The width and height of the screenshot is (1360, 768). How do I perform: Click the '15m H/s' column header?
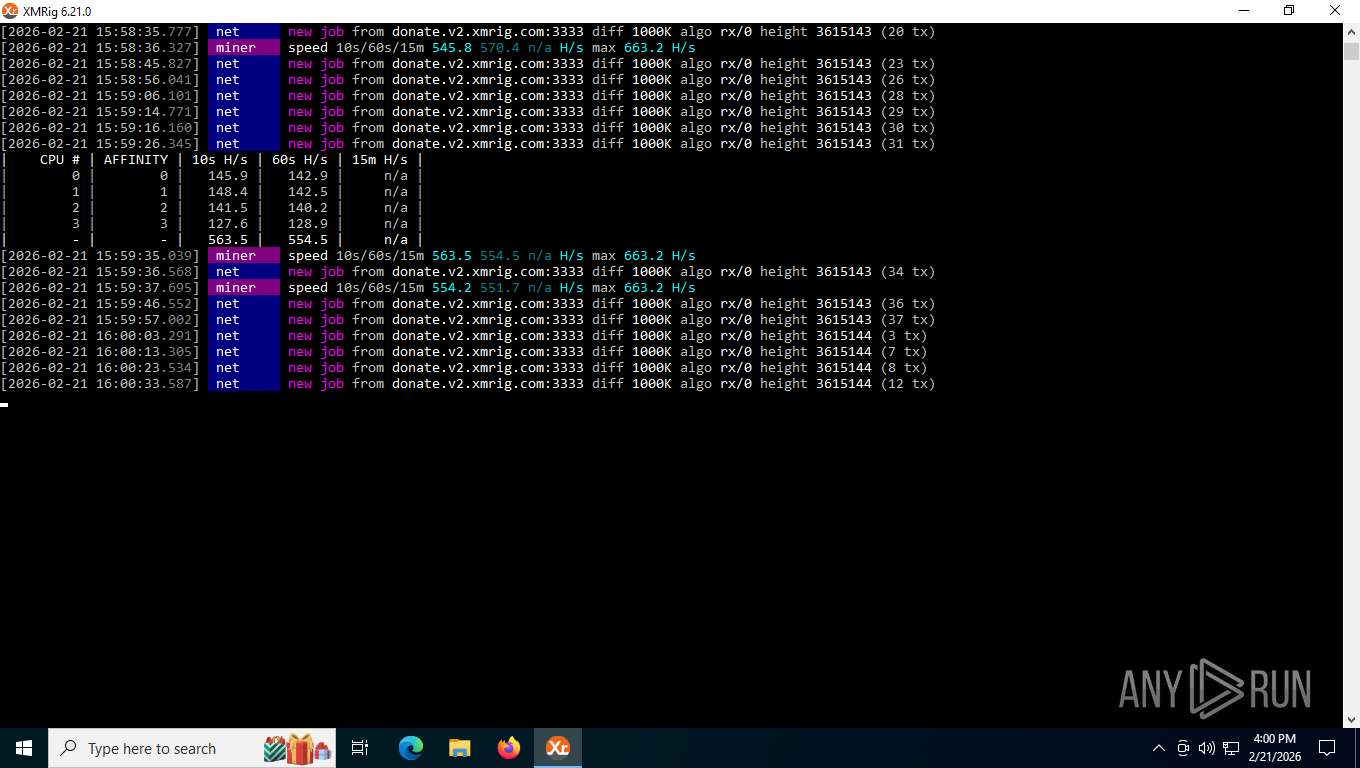[x=380, y=160]
